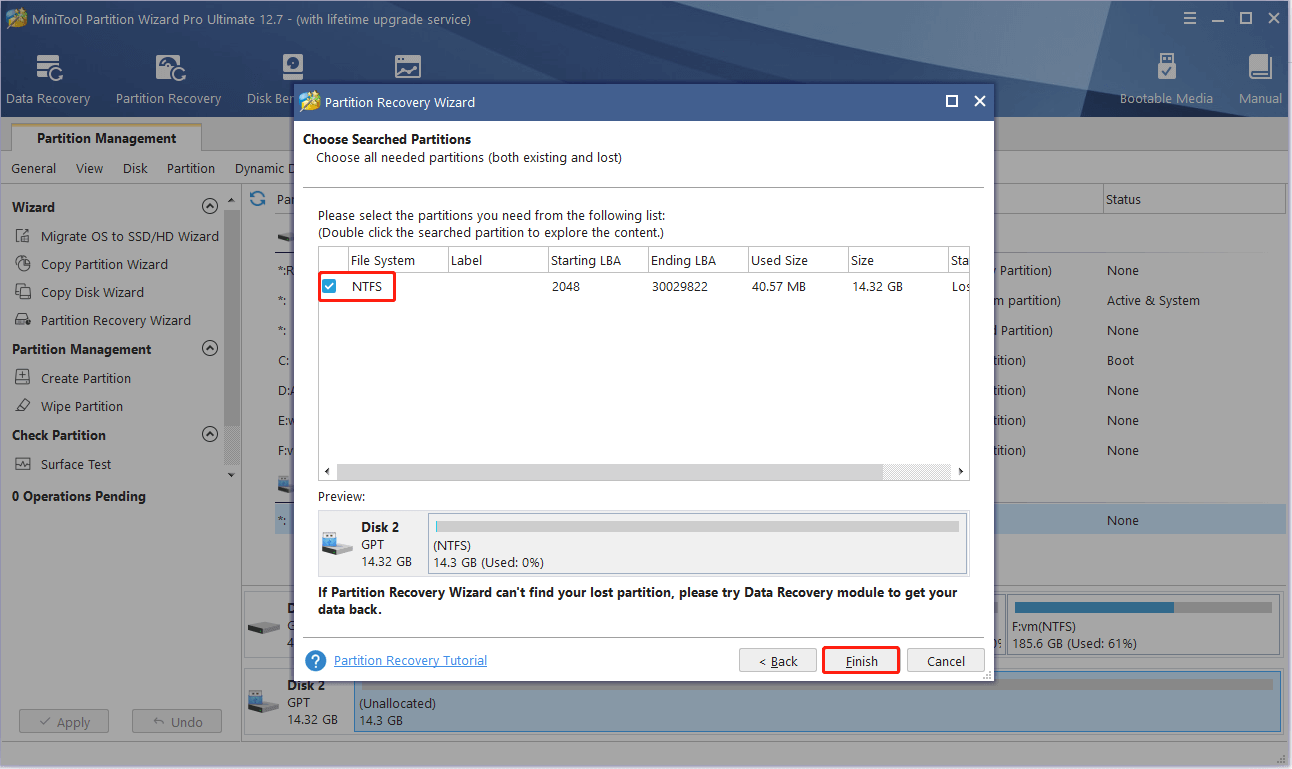
Task: Click the help question mark icon in the dialog
Action: click(316, 661)
